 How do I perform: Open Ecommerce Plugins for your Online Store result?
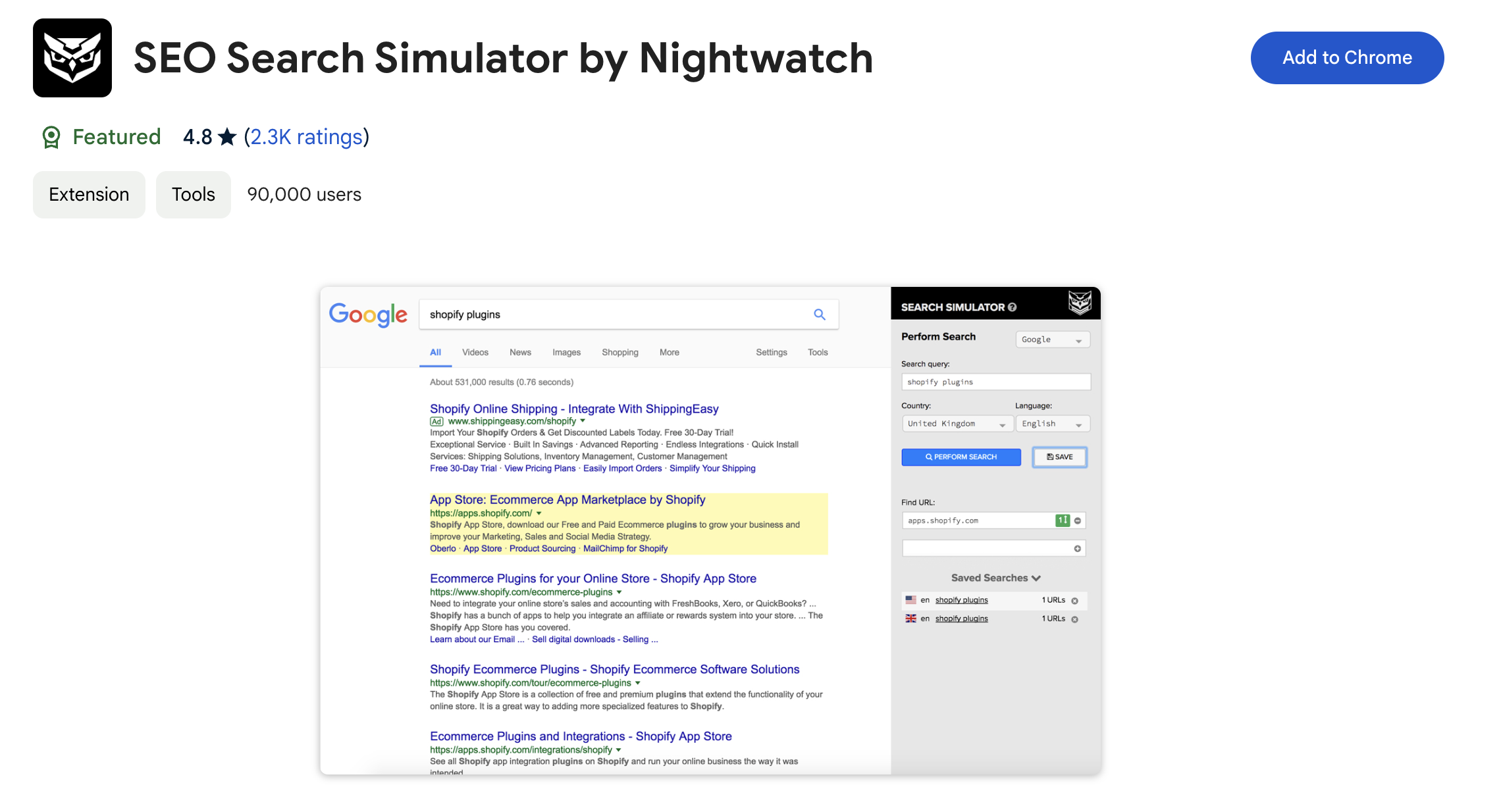point(593,579)
